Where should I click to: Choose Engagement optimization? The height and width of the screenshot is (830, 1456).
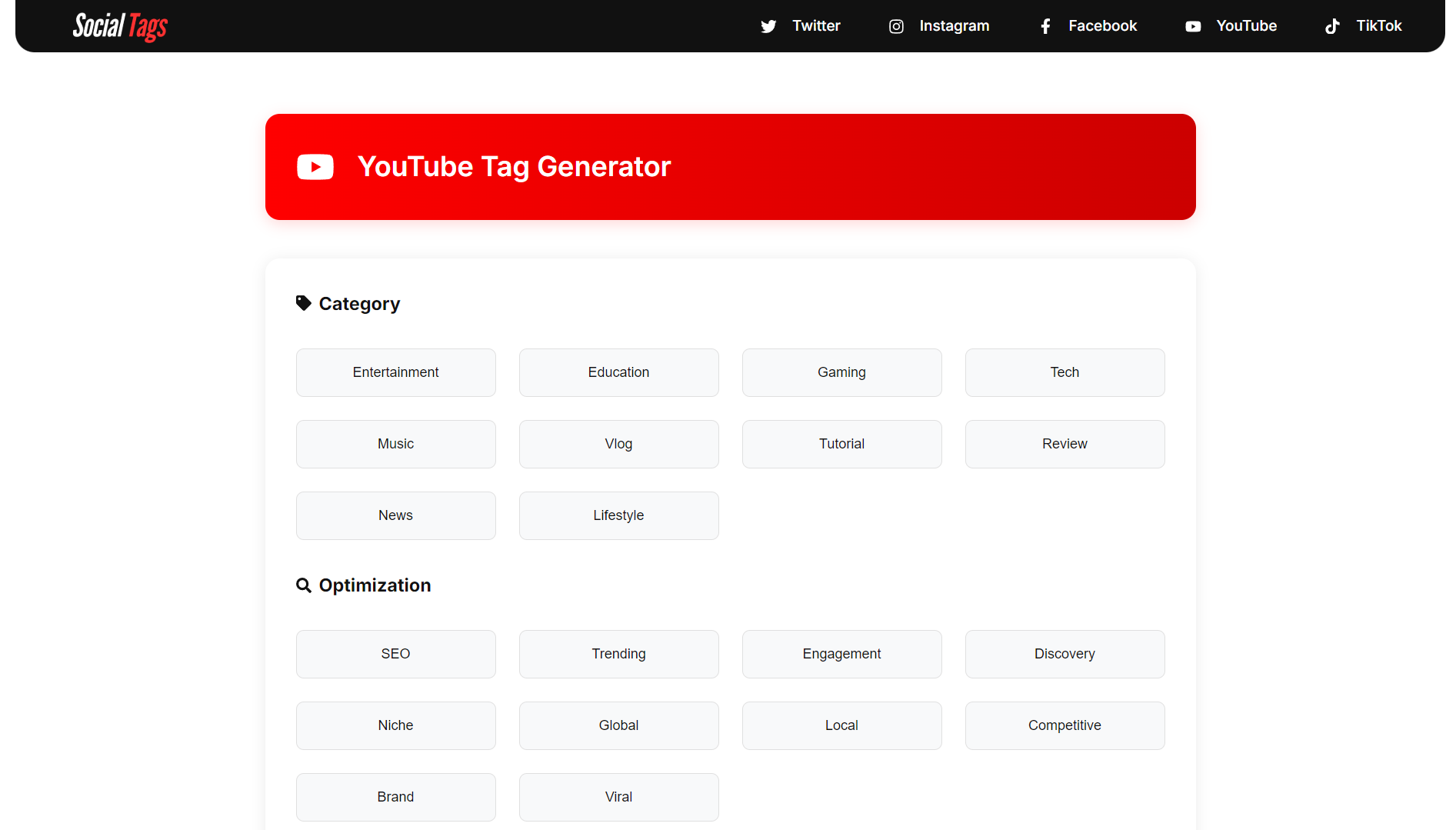842,654
